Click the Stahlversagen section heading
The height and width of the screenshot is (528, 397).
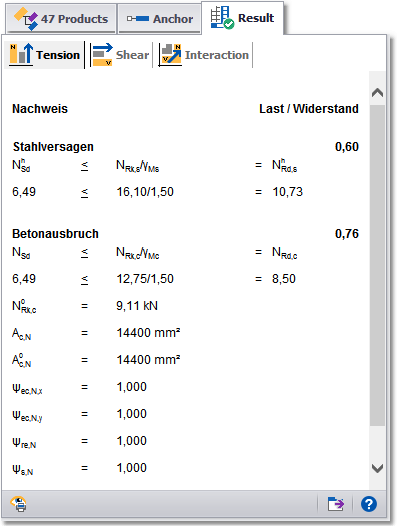click(x=53, y=147)
